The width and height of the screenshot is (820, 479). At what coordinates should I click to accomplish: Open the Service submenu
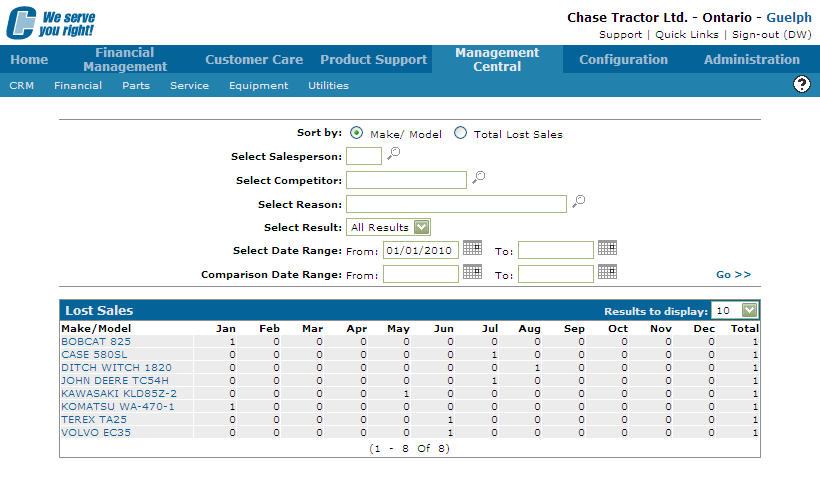189,85
